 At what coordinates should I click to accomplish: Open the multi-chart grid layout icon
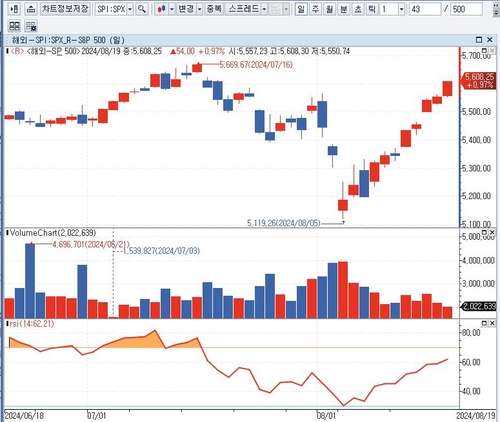(14, 26)
